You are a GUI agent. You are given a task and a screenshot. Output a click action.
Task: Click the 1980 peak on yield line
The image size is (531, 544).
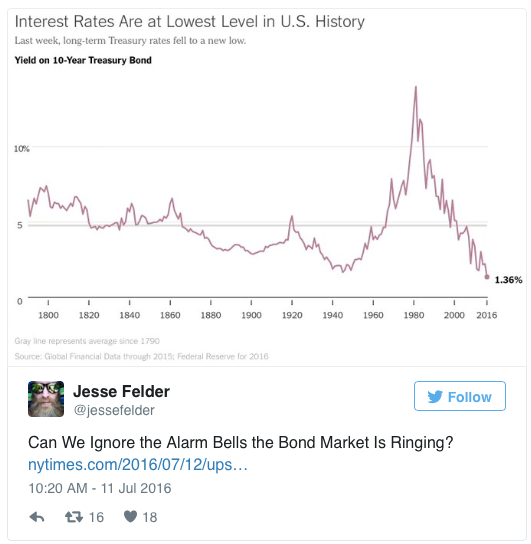coord(416,87)
